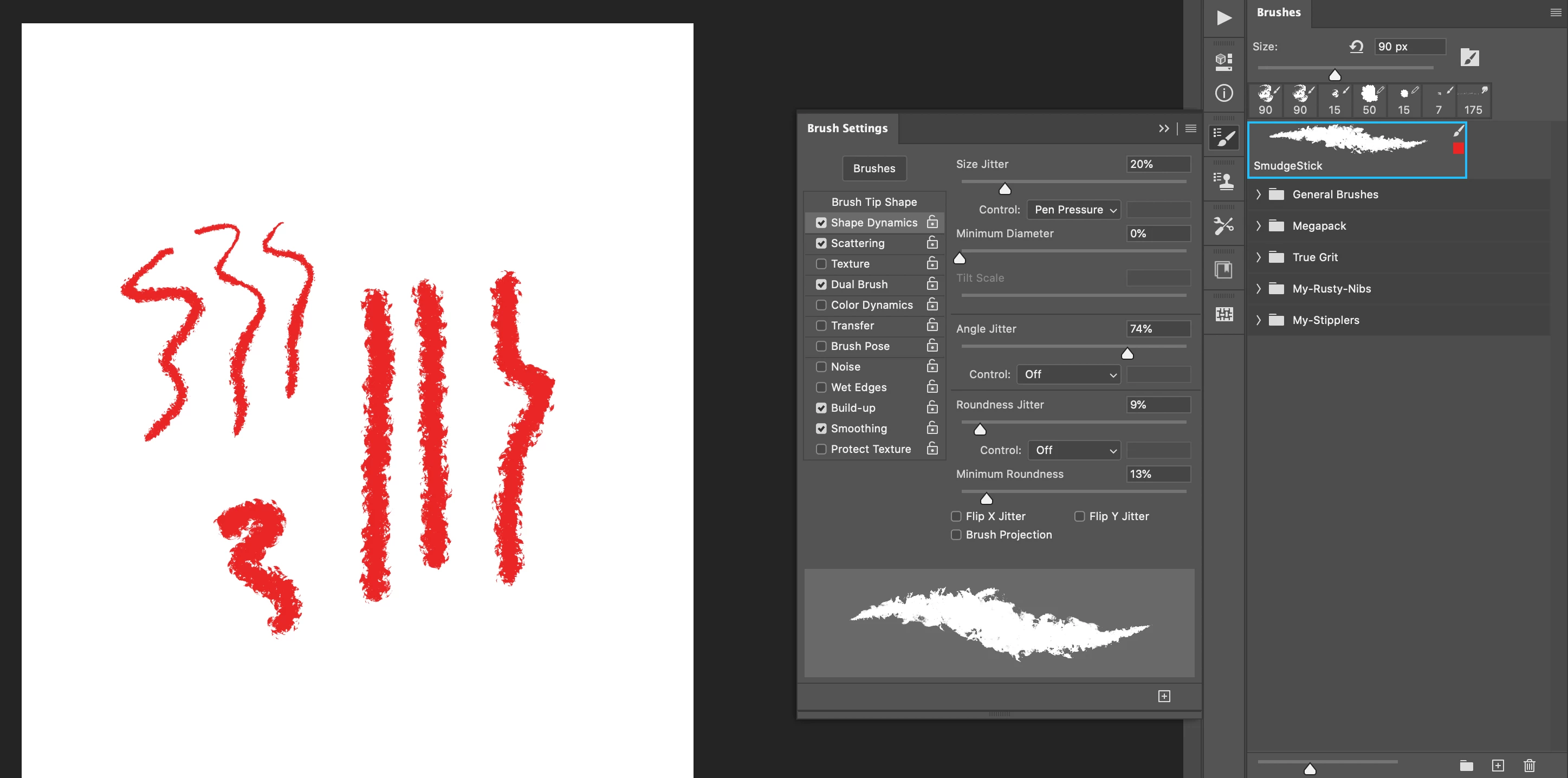Select the Brush Tip Shape section
1568x778 pixels.
873,202
